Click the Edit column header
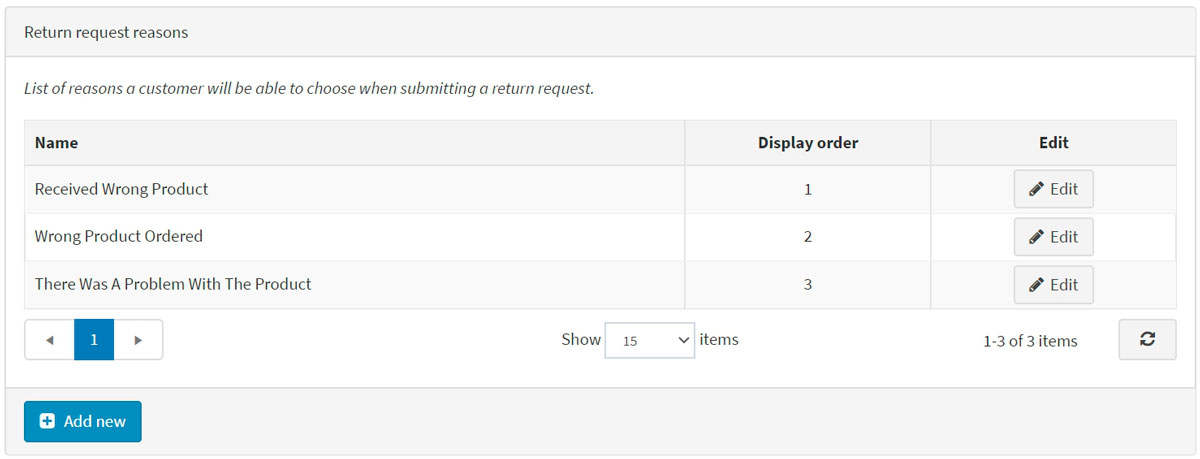The width and height of the screenshot is (1200, 459). (1053, 143)
